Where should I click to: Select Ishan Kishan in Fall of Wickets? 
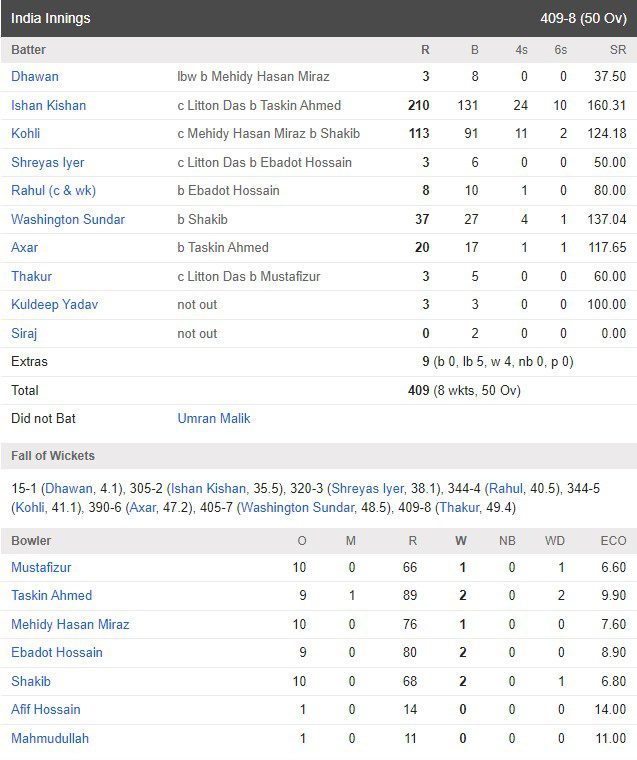[x=208, y=488]
